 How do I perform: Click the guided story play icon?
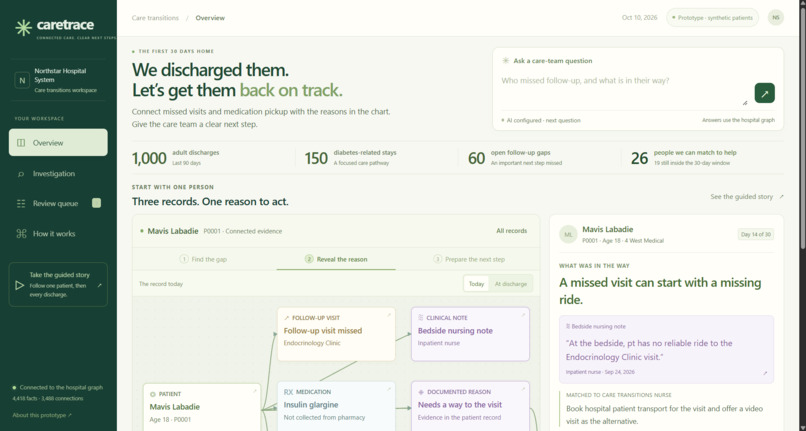pyautogui.click(x=20, y=285)
